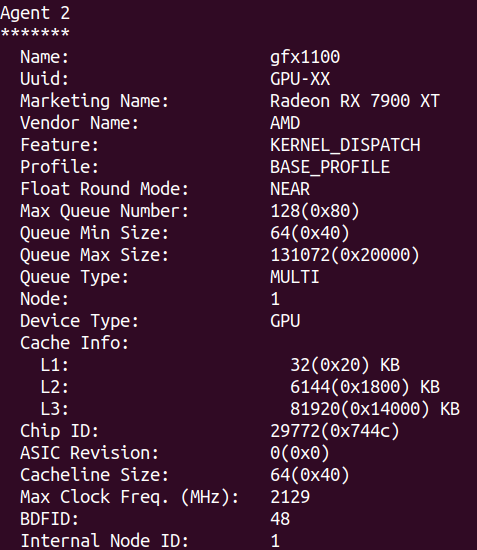Viewport: 477px width, 550px height.
Task: Select the 'KERNEL_DISPATCH' feature value
Action: 345,145
